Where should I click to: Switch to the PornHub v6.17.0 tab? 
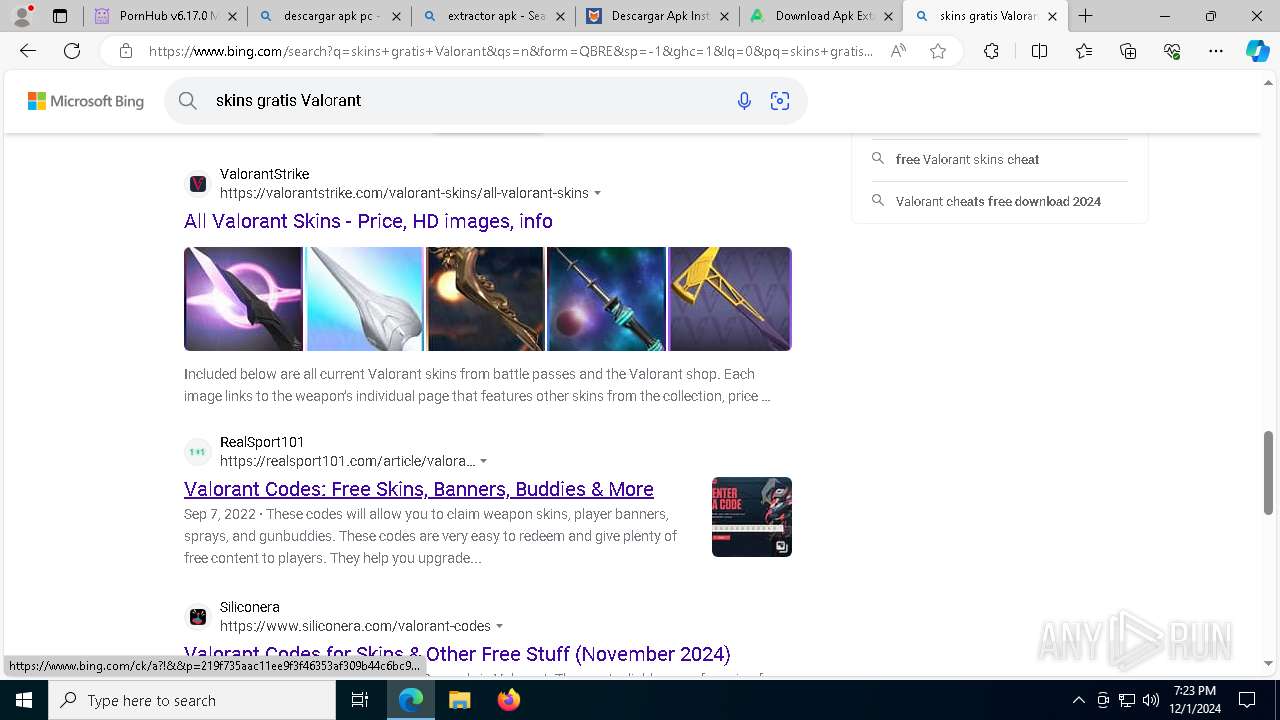click(166, 16)
